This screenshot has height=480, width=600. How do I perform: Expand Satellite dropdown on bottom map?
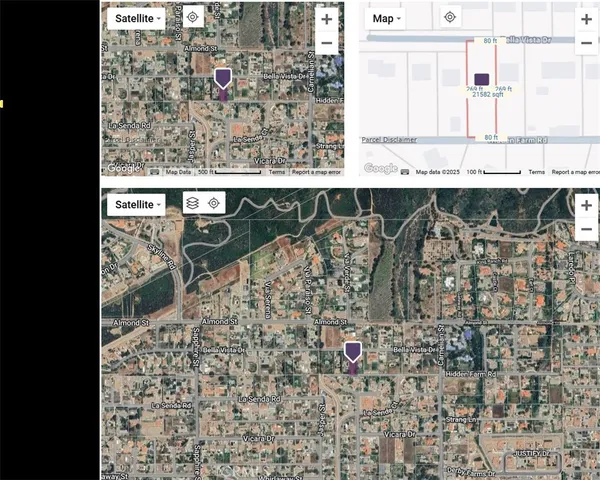(139, 204)
